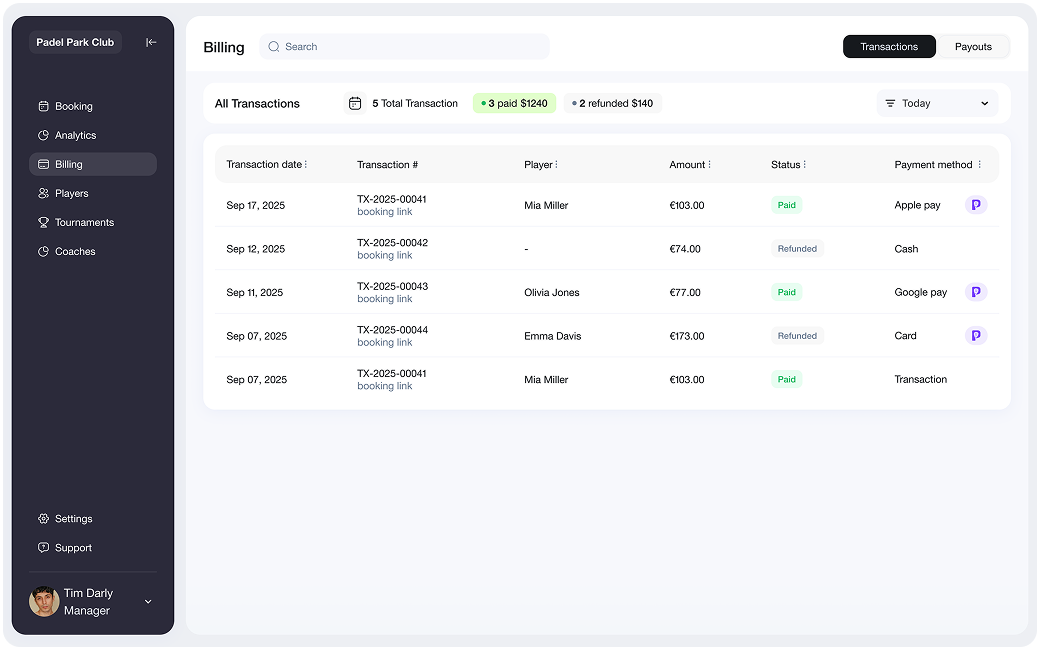
Task: Click Tim Darly's profile avatar
Action: [44, 601]
